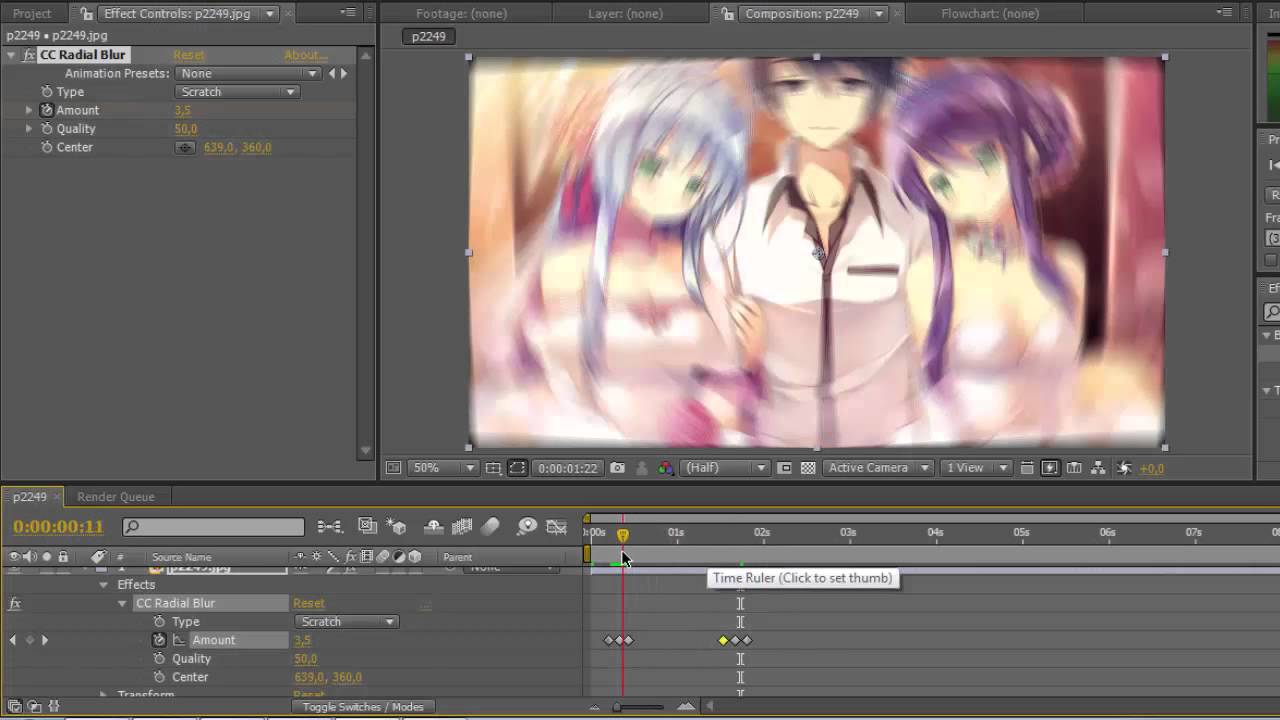Open the show channel color icon
Viewport: 1280px width, 720px height.
[x=665, y=468]
